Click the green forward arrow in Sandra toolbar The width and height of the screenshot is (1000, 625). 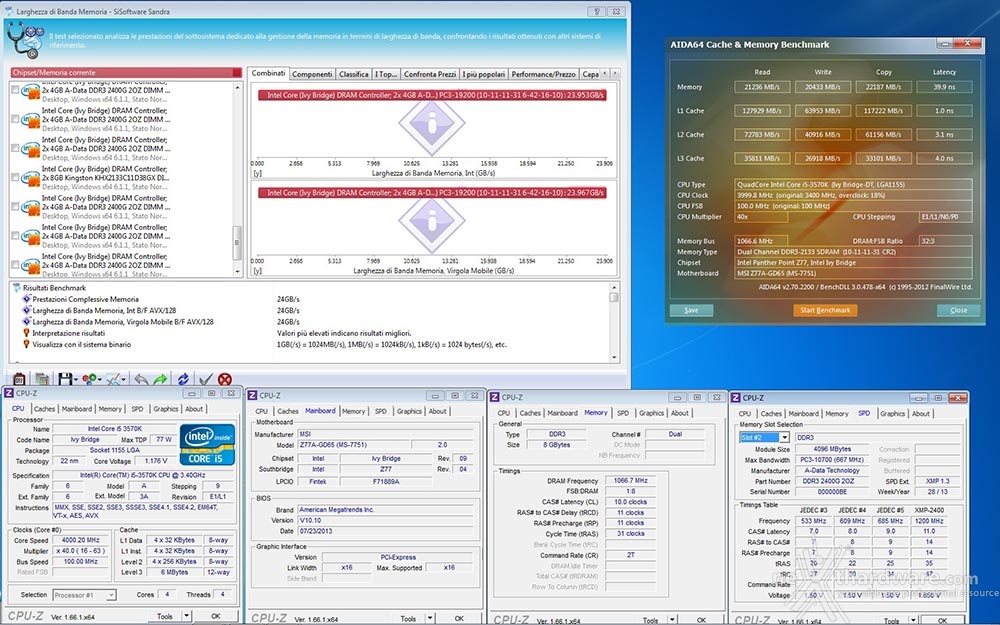click(160, 379)
